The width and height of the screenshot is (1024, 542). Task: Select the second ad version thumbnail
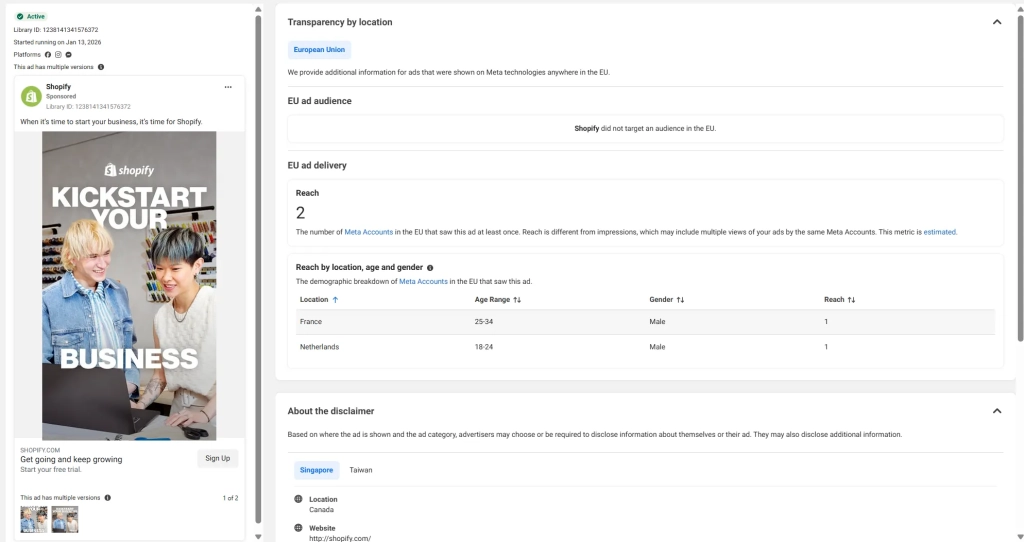click(65, 519)
